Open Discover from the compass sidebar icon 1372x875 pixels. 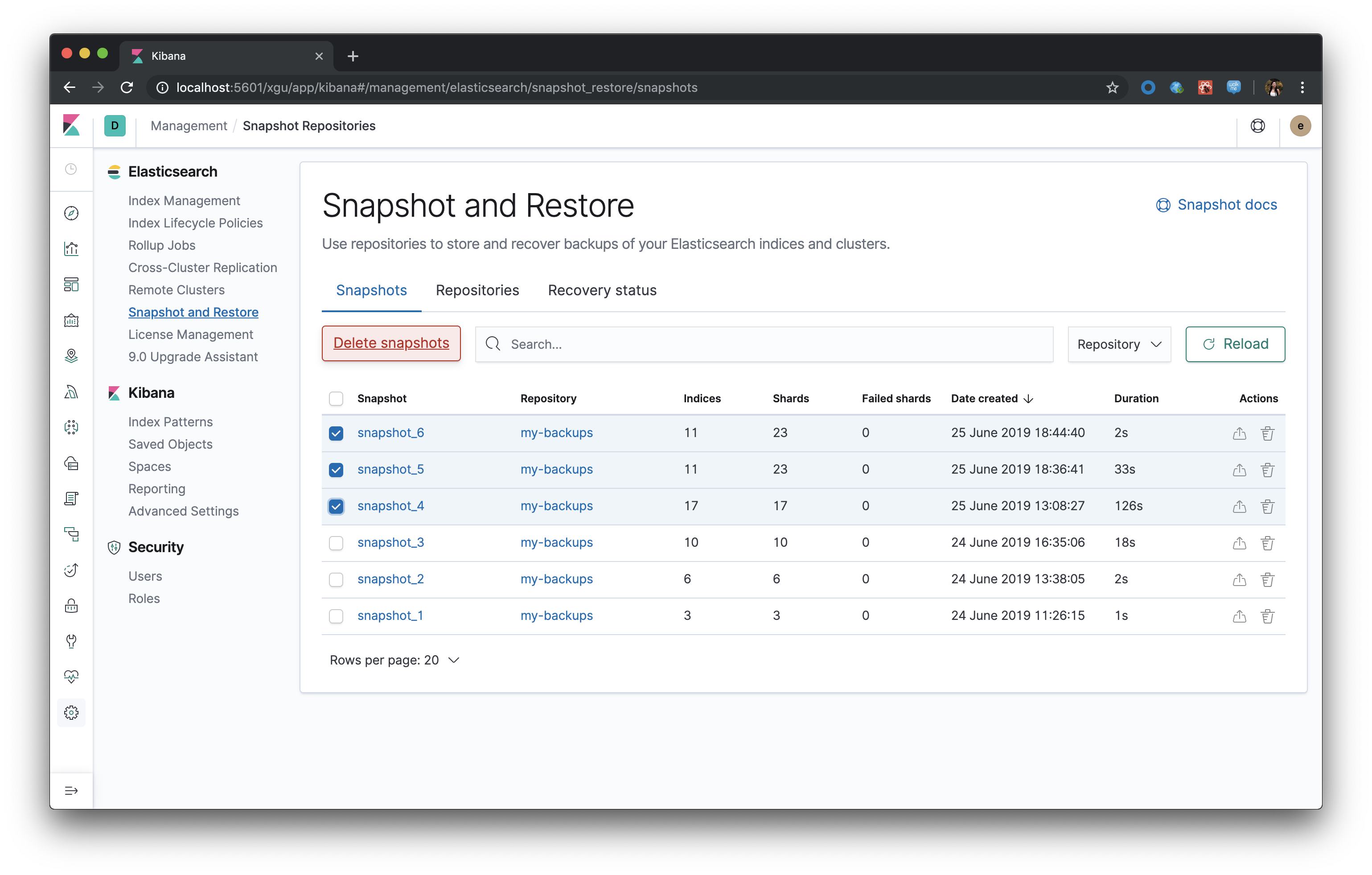(71, 213)
